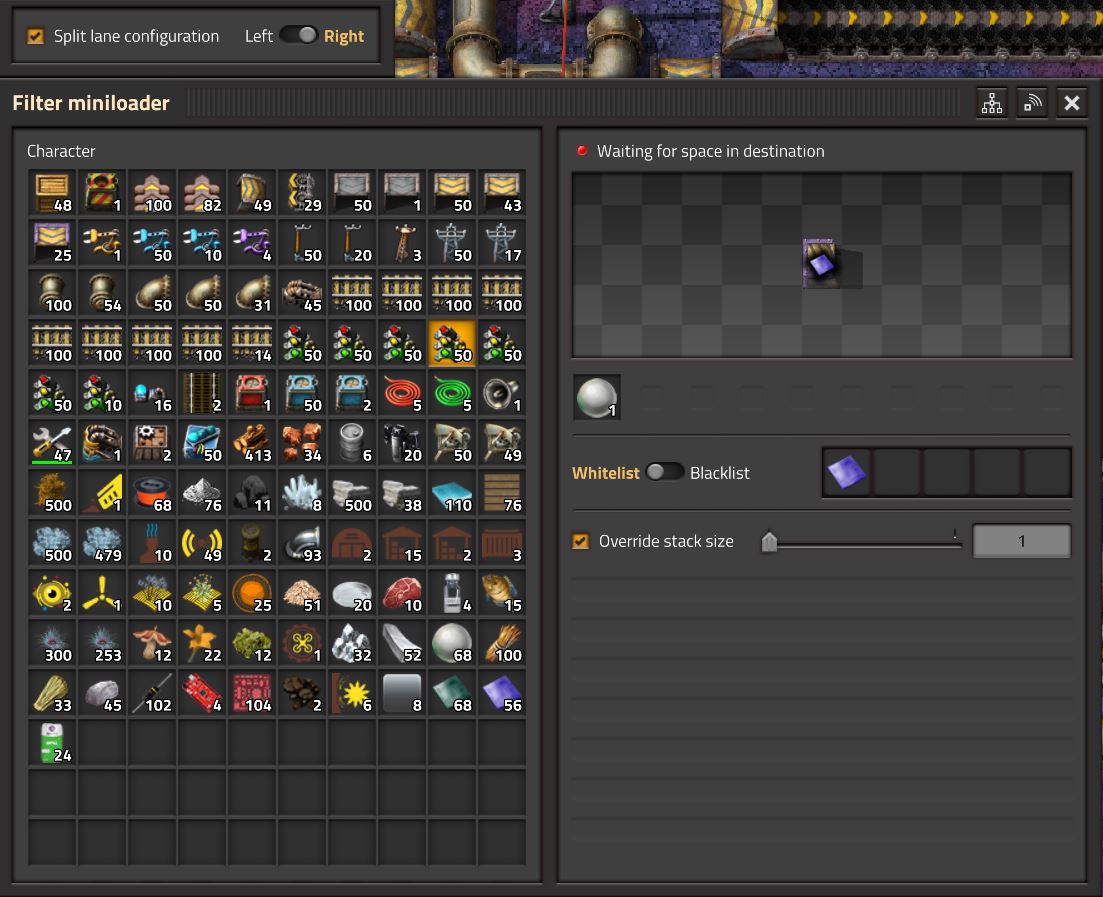Select the purple inserter stack of 4
This screenshot has width=1103, height=897.
[252, 243]
